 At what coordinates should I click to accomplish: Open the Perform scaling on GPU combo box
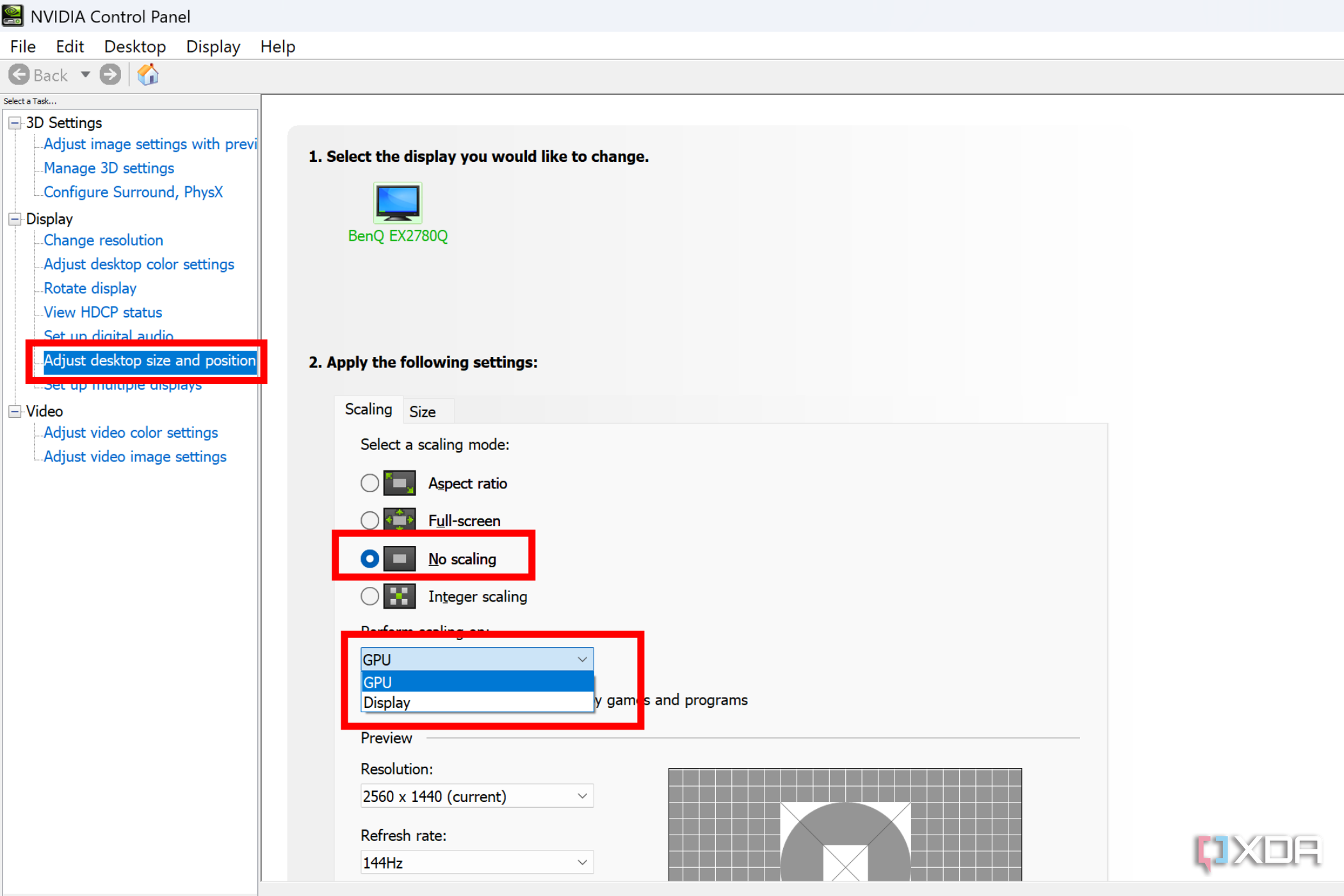click(x=477, y=659)
